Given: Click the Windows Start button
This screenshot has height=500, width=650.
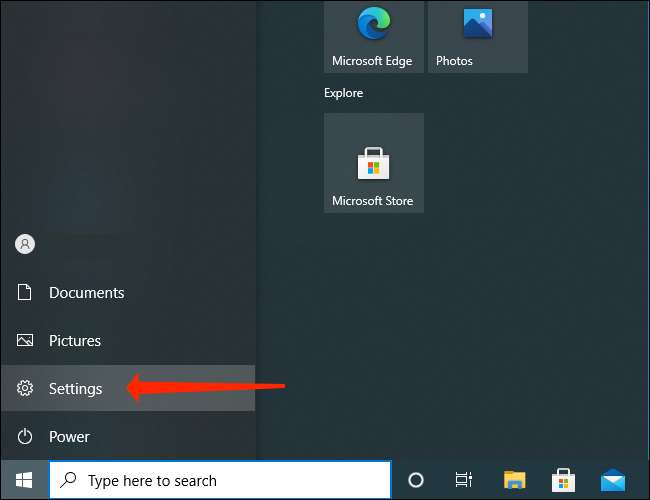Looking at the screenshot, I should [23, 480].
